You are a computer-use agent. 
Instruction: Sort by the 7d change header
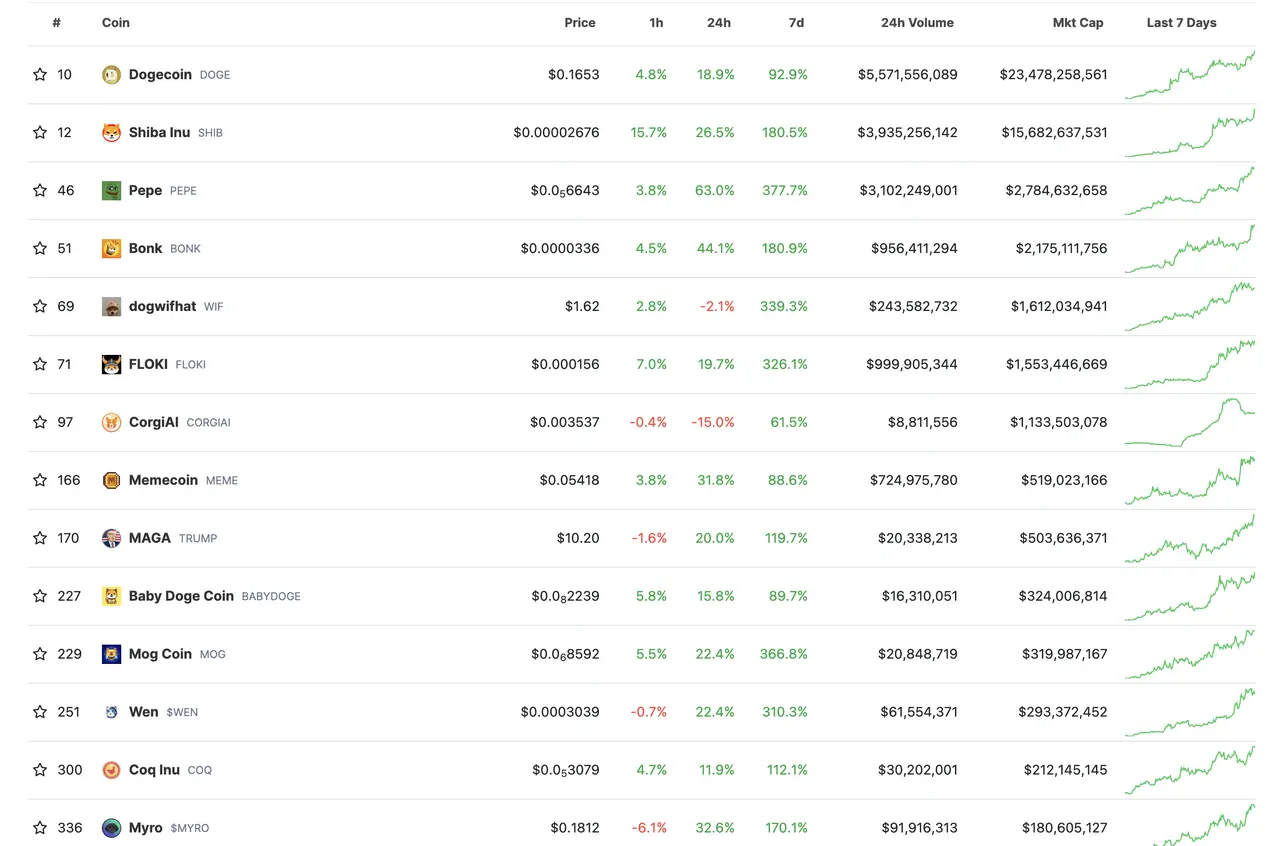(x=795, y=23)
